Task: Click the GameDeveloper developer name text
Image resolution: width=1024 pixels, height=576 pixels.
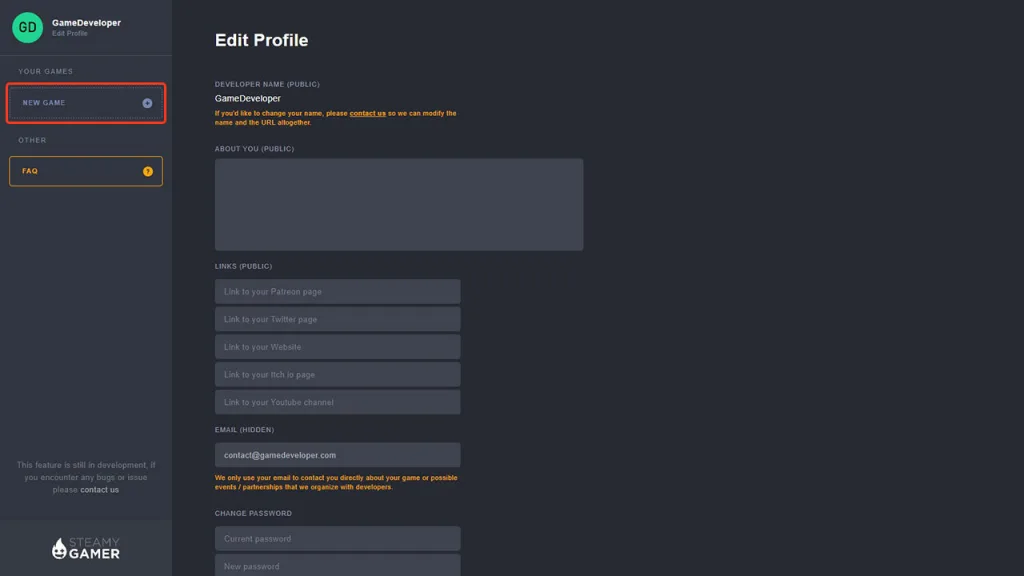Action: click(x=248, y=99)
